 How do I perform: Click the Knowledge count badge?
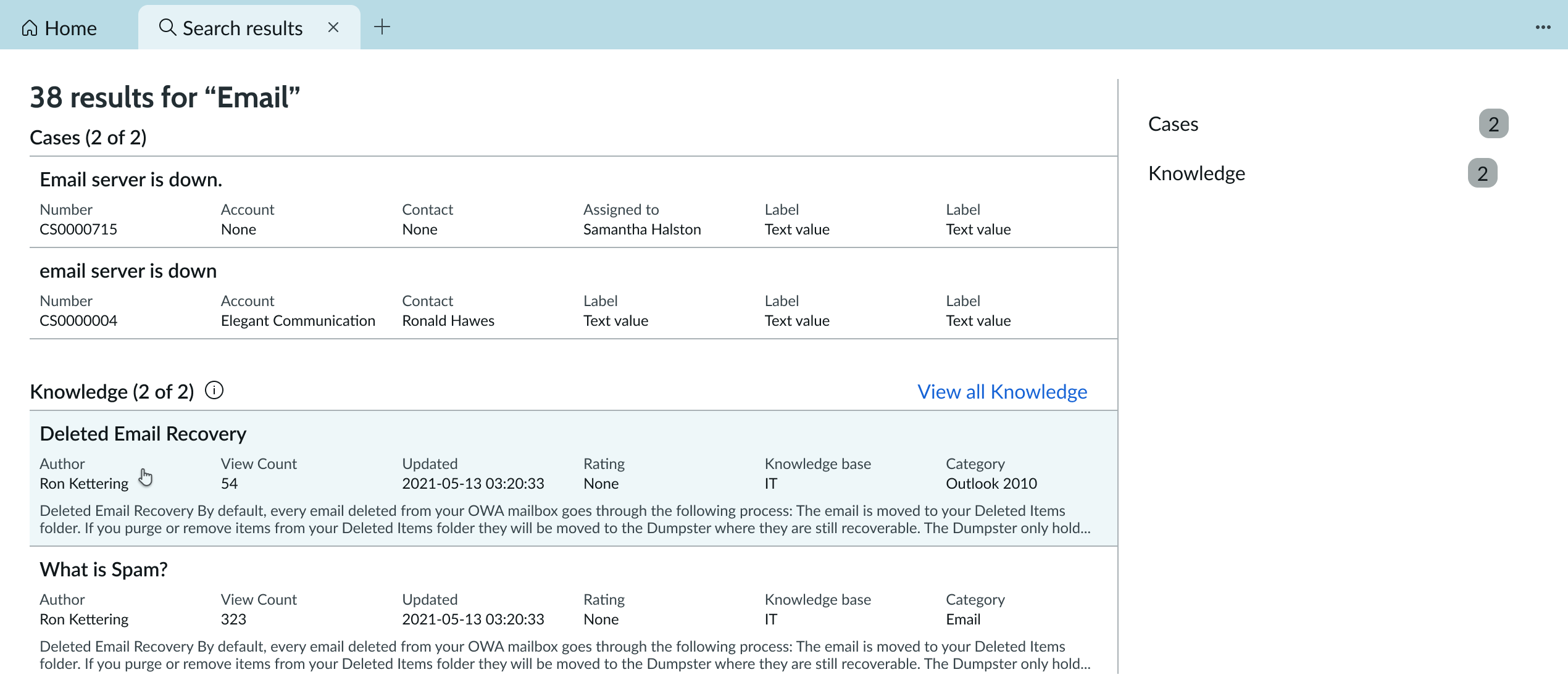(x=1482, y=173)
